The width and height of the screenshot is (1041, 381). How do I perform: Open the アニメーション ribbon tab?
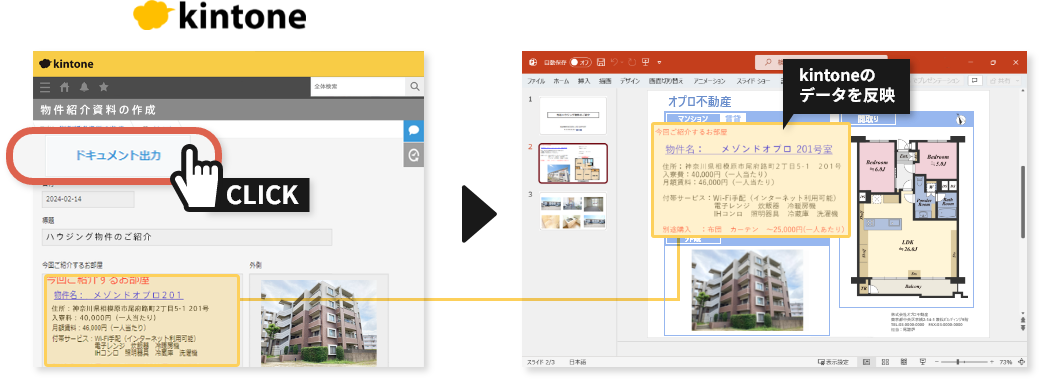(x=709, y=81)
